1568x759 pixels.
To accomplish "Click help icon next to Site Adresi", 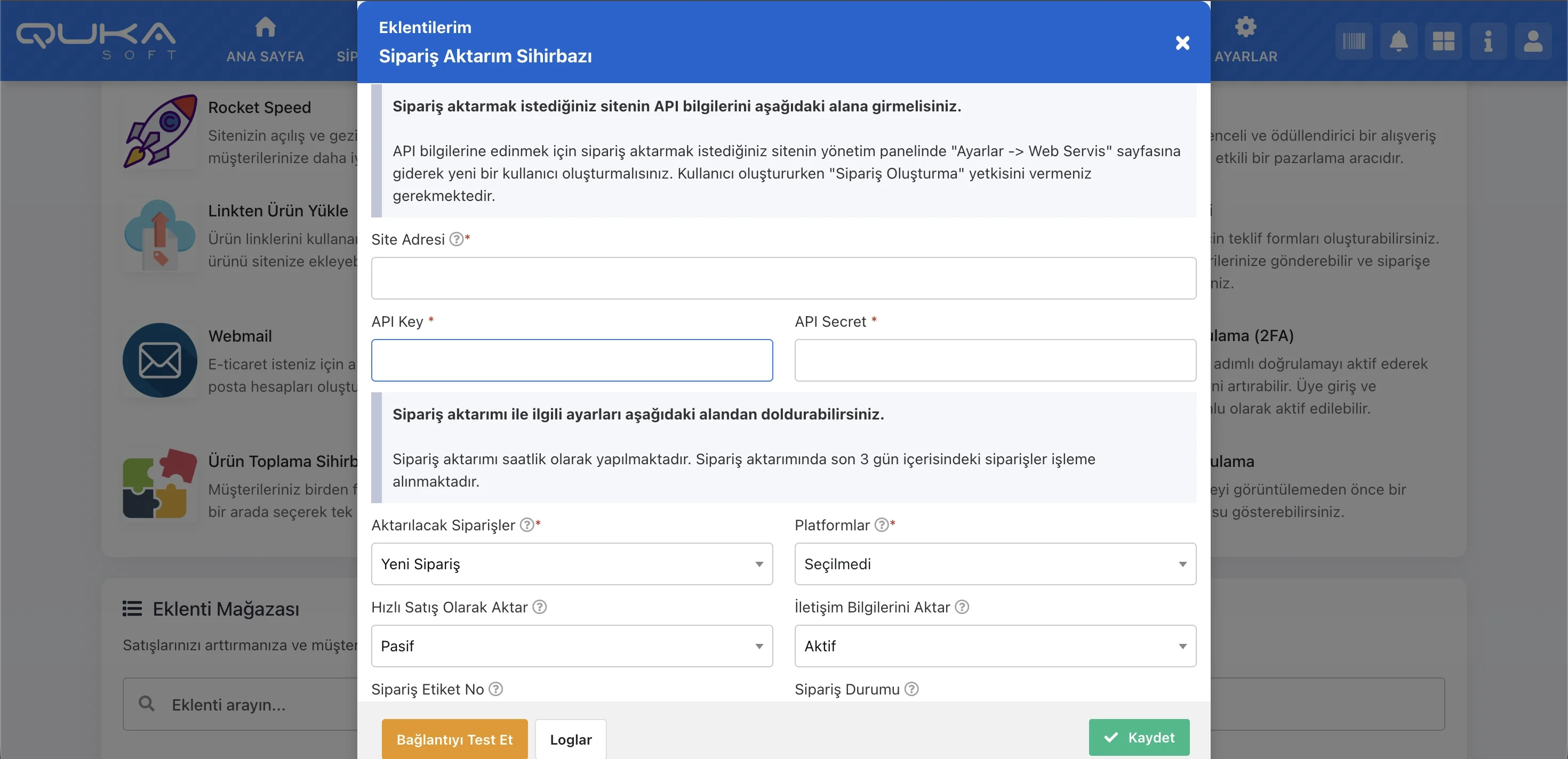I will [456, 239].
